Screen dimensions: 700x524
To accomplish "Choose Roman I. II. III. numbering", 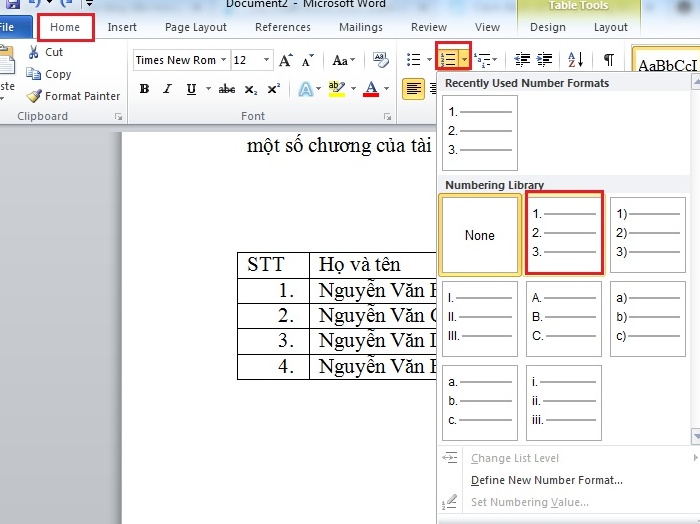I will 480,319.
